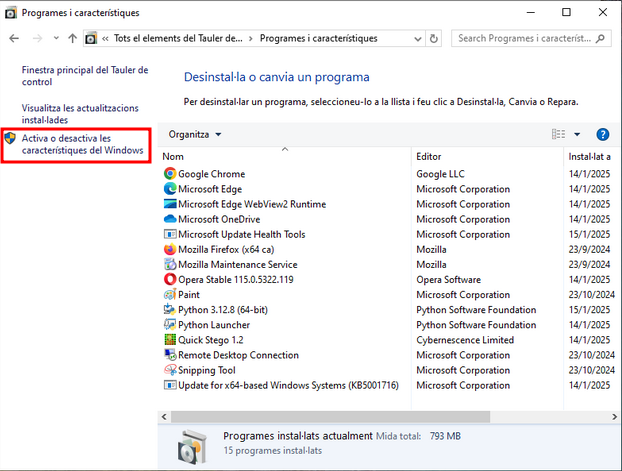Click the Mozilla Firefox icon
Screen dimensions: 622x471
tap(169, 249)
